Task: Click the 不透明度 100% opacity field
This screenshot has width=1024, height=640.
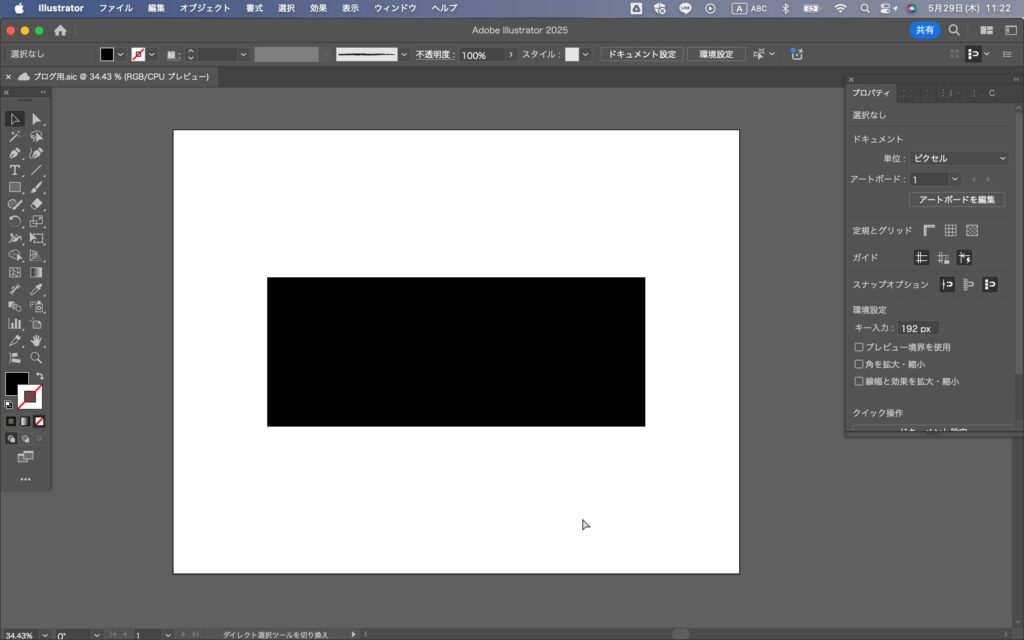Action: pyautogui.click(x=481, y=55)
